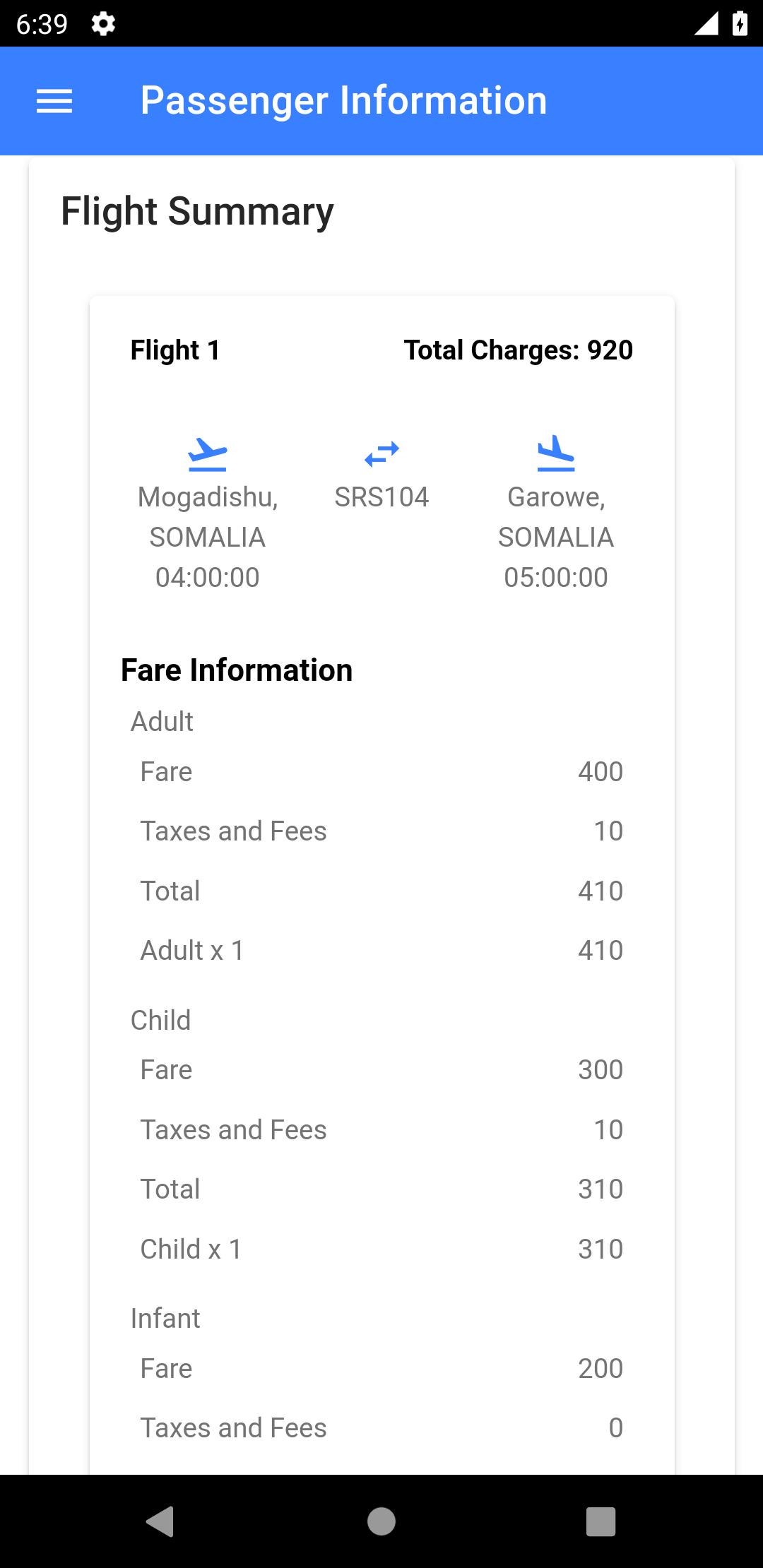Screen dimensions: 763x1568
Task: Select the Child x 1 row
Action: (381, 1249)
